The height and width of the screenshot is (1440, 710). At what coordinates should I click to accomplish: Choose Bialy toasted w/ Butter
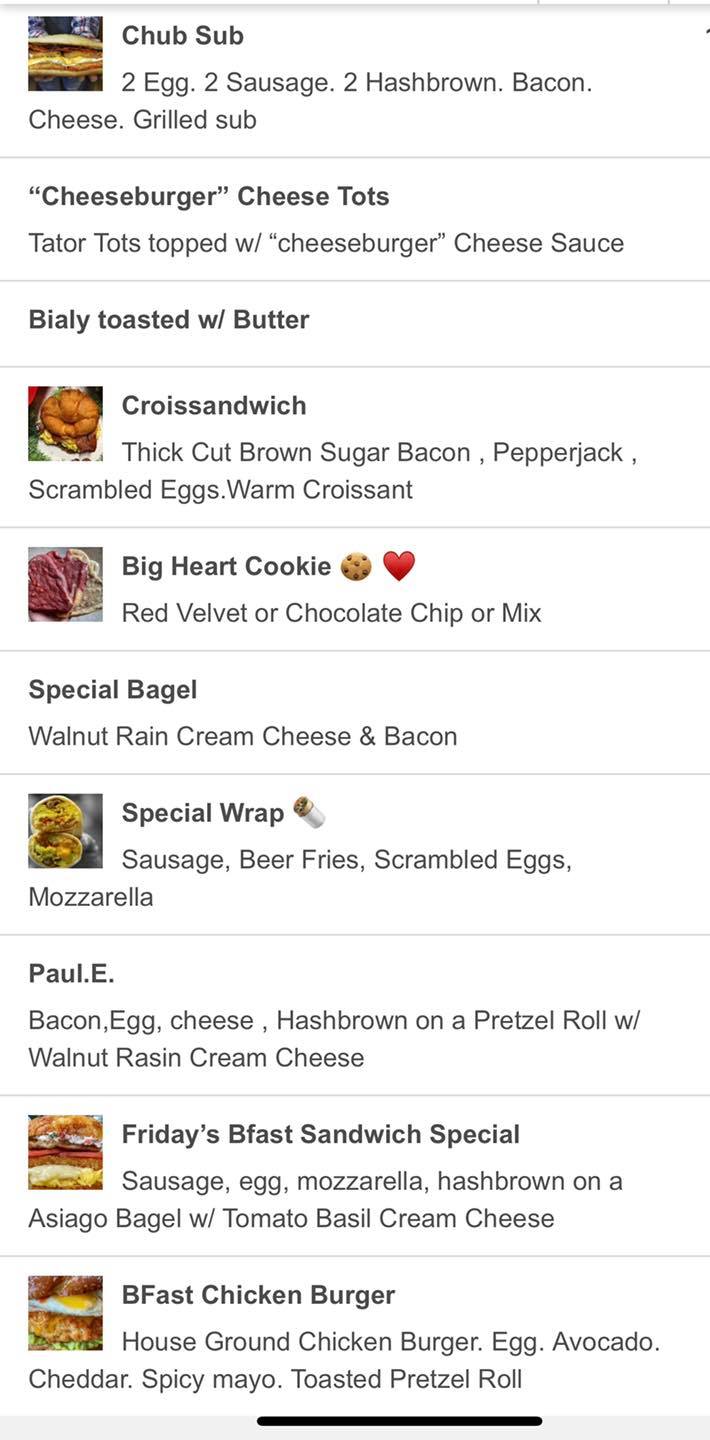click(169, 320)
